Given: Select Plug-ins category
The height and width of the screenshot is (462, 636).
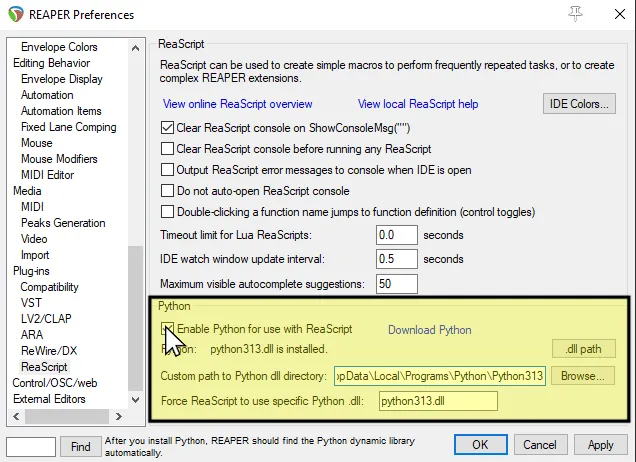Looking at the screenshot, I should tap(31, 271).
